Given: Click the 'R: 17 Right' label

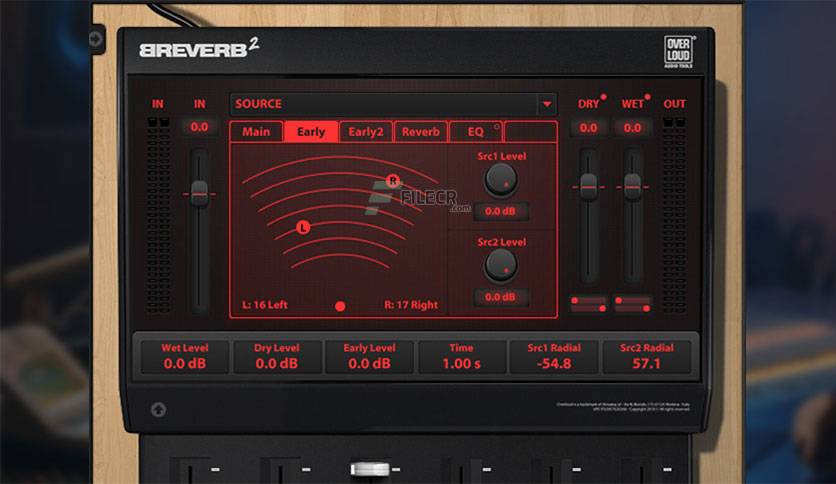Looking at the screenshot, I should click(x=411, y=305).
